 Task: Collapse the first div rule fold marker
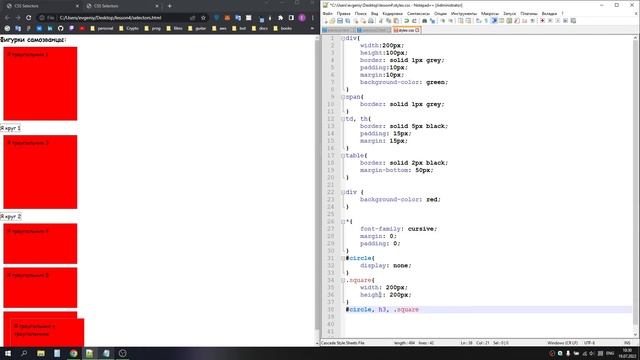coord(343,38)
